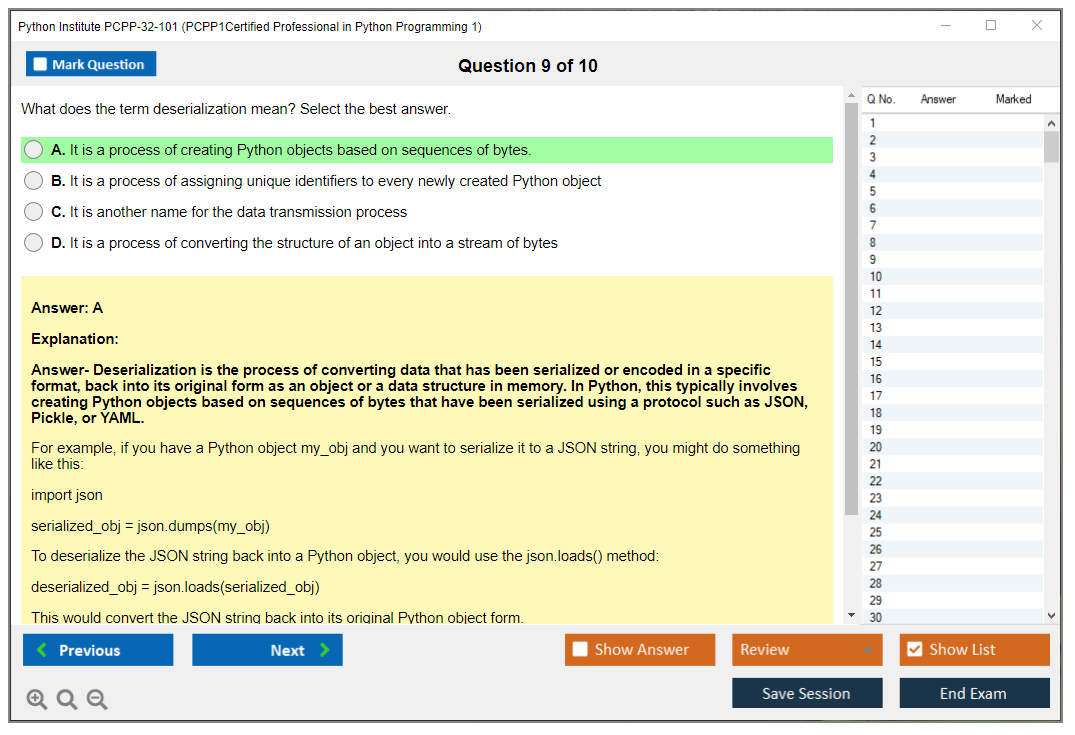Click the reset zoom magnifier icon
This screenshot has height=735, width=1075.
tap(67, 700)
